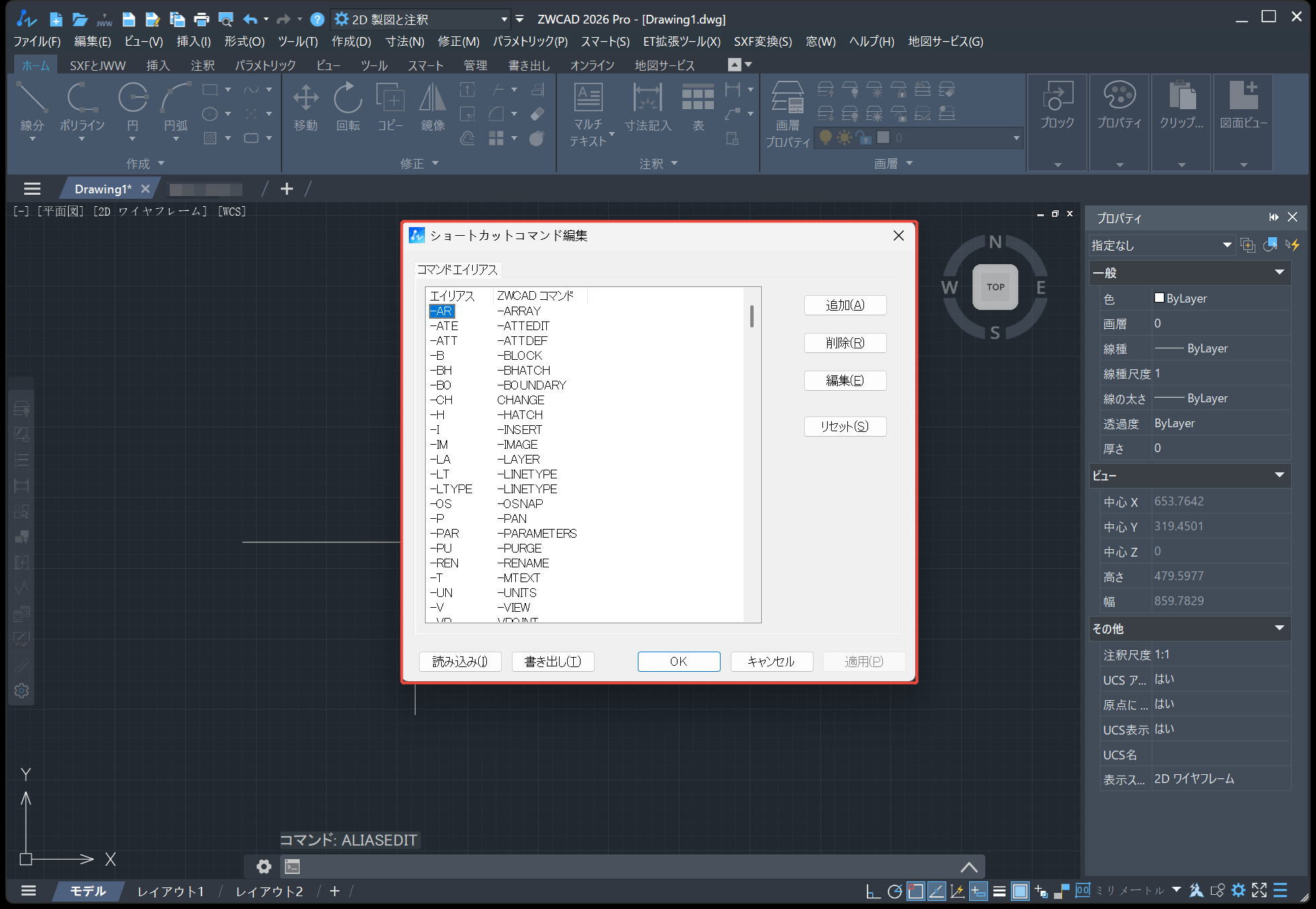Activate the Copy (コピー) tool
The width and height of the screenshot is (1316, 909).
coord(390,108)
